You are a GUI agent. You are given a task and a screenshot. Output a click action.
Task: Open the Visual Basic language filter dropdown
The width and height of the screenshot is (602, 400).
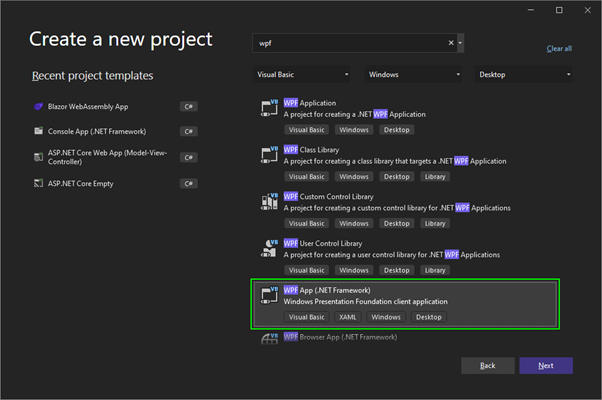click(x=302, y=74)
